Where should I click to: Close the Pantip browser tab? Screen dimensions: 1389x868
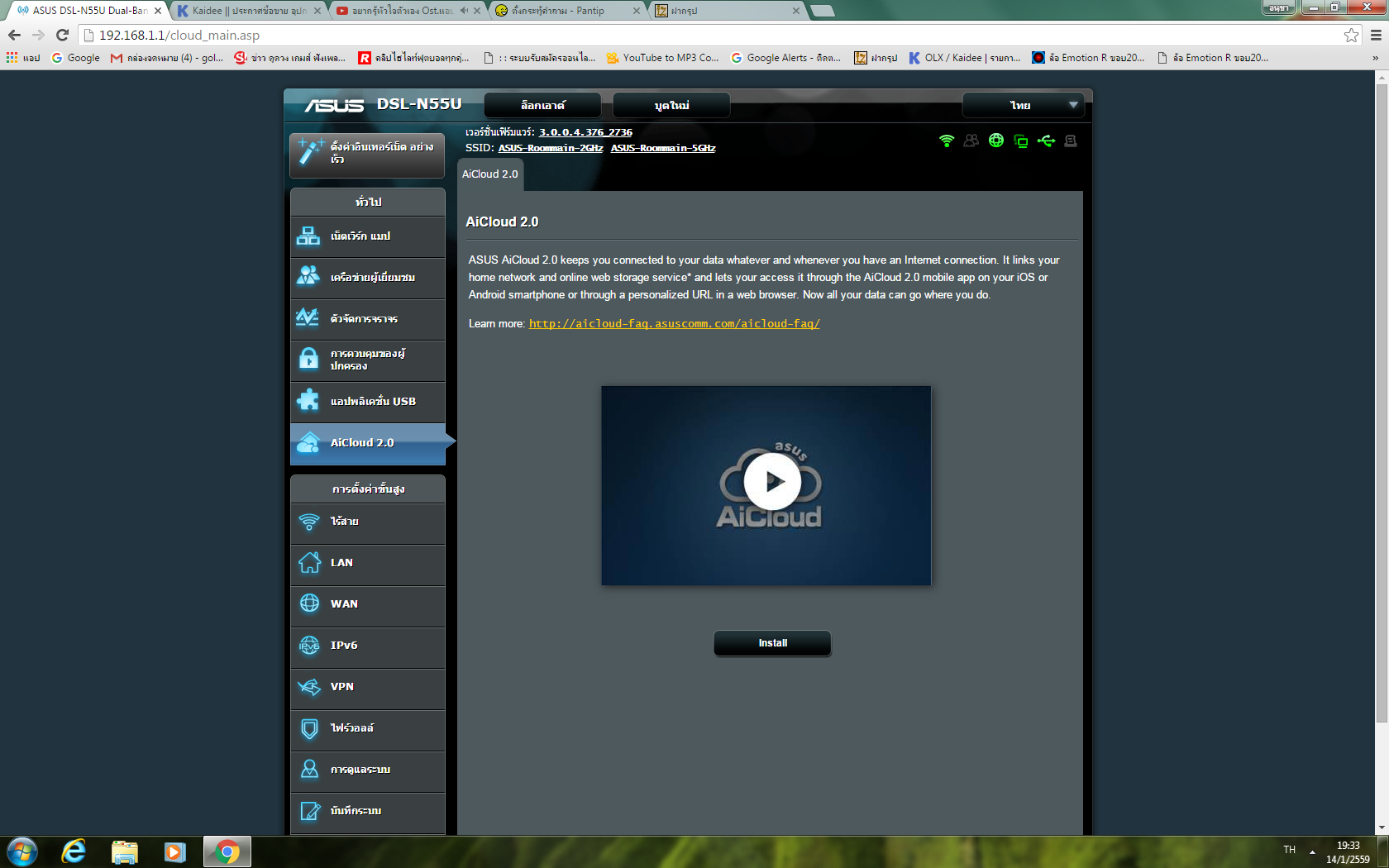(x=636, y=11)
